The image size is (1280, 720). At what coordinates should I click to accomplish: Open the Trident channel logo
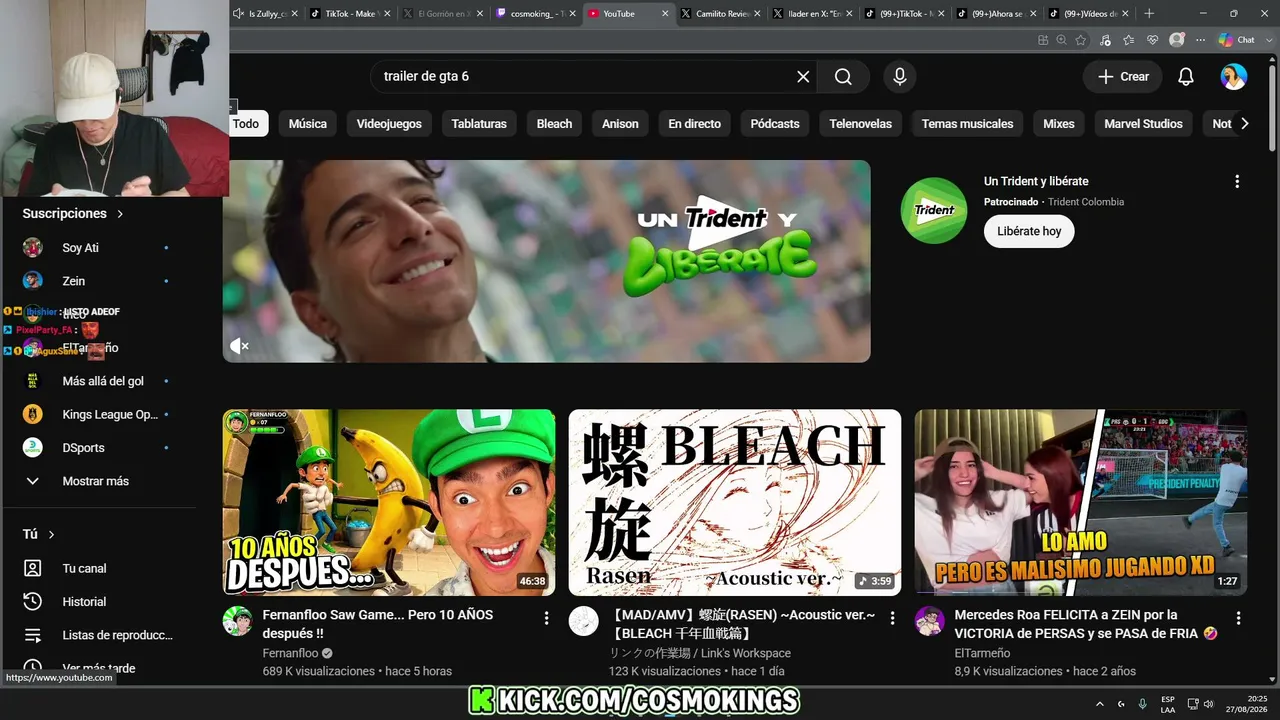[x=934, y=210]
